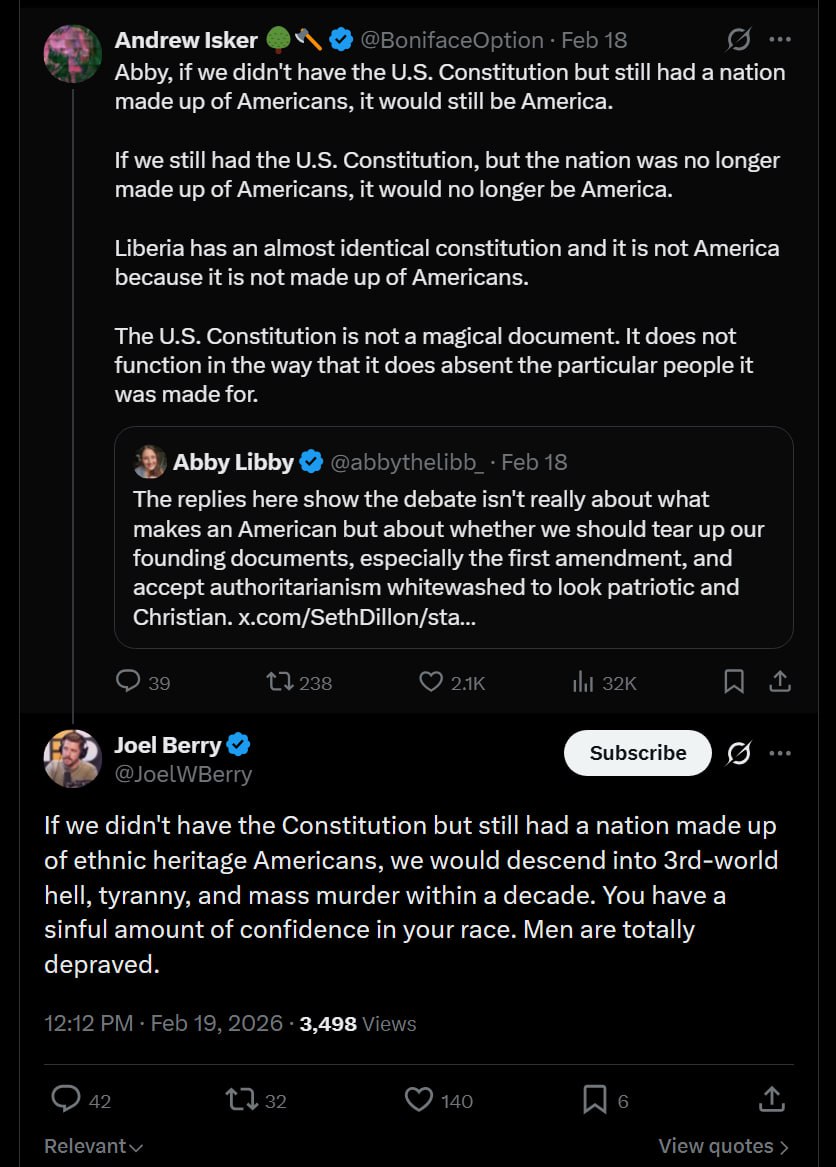Click Grok icon next to Subscribe button
This screenshot has height=1167, width=836.
(738, 753)
